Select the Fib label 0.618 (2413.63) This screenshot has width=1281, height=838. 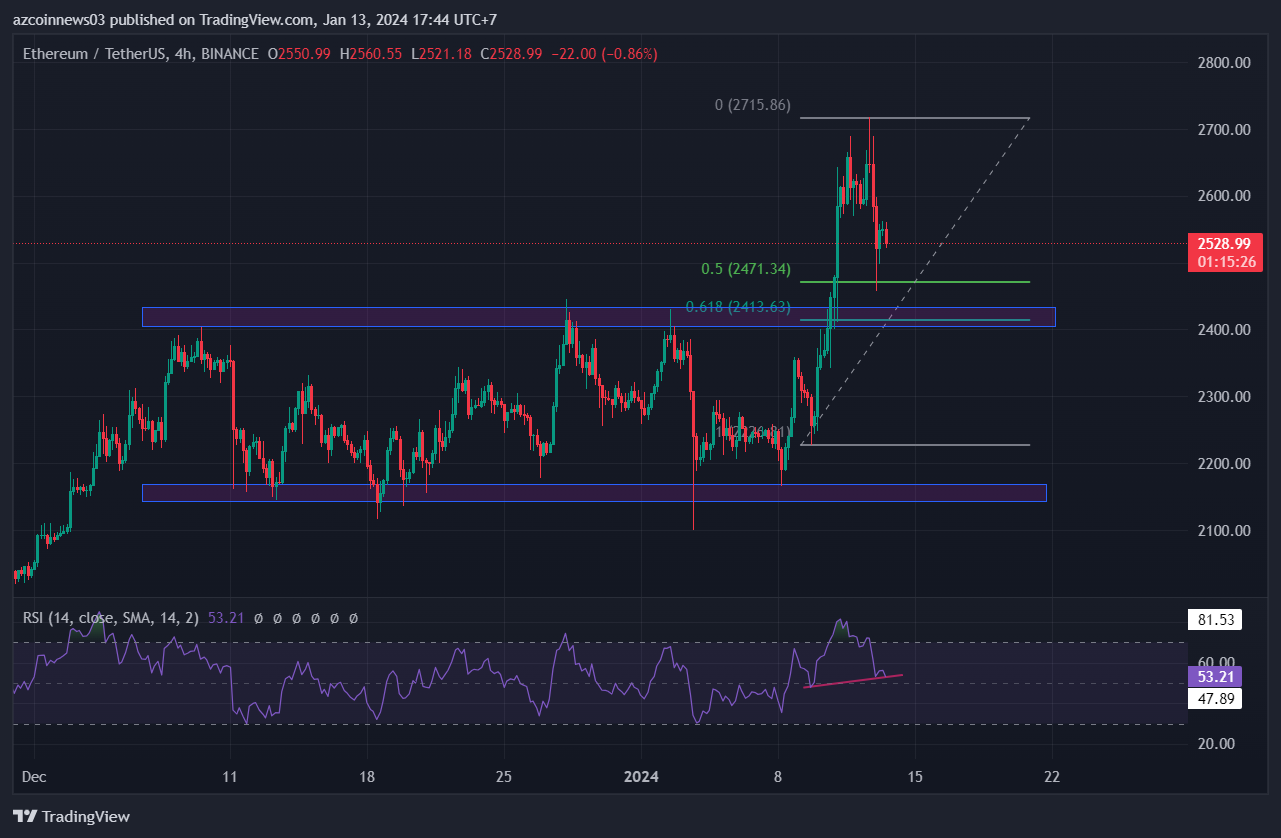pos(738,306)
